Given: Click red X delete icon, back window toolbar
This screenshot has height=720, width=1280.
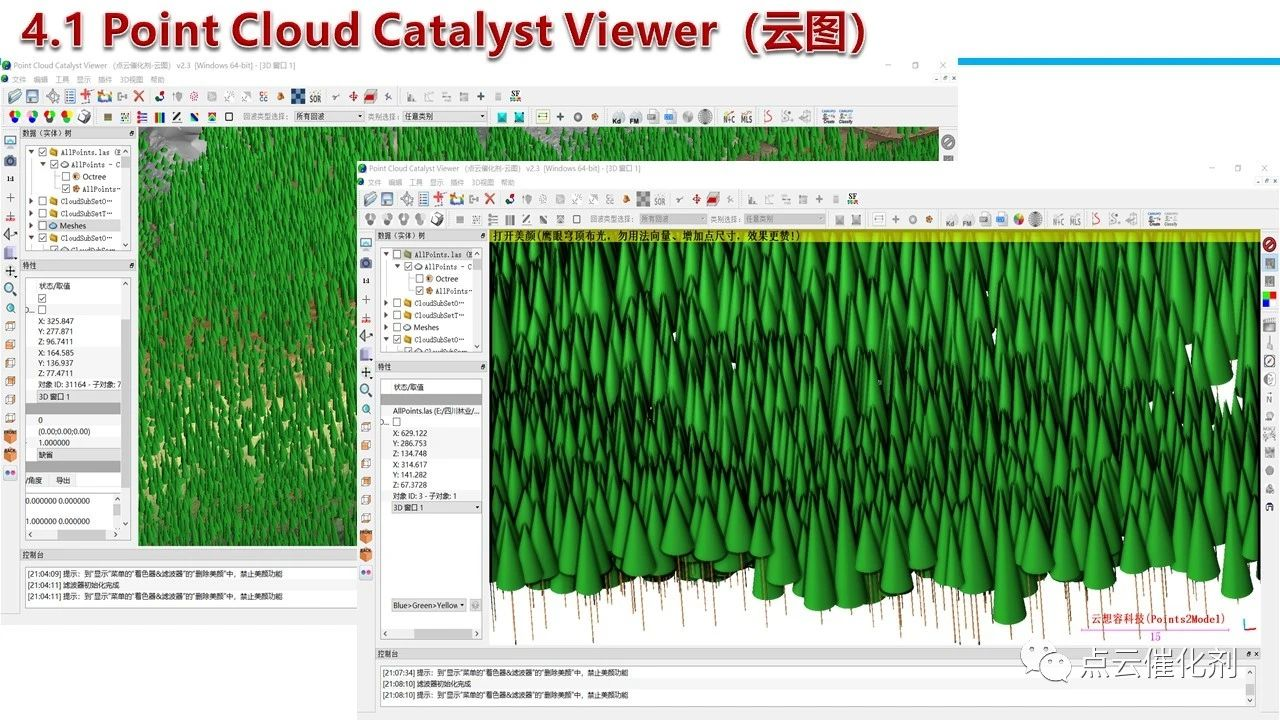Looking at the screenshot, I should [139, 97].
